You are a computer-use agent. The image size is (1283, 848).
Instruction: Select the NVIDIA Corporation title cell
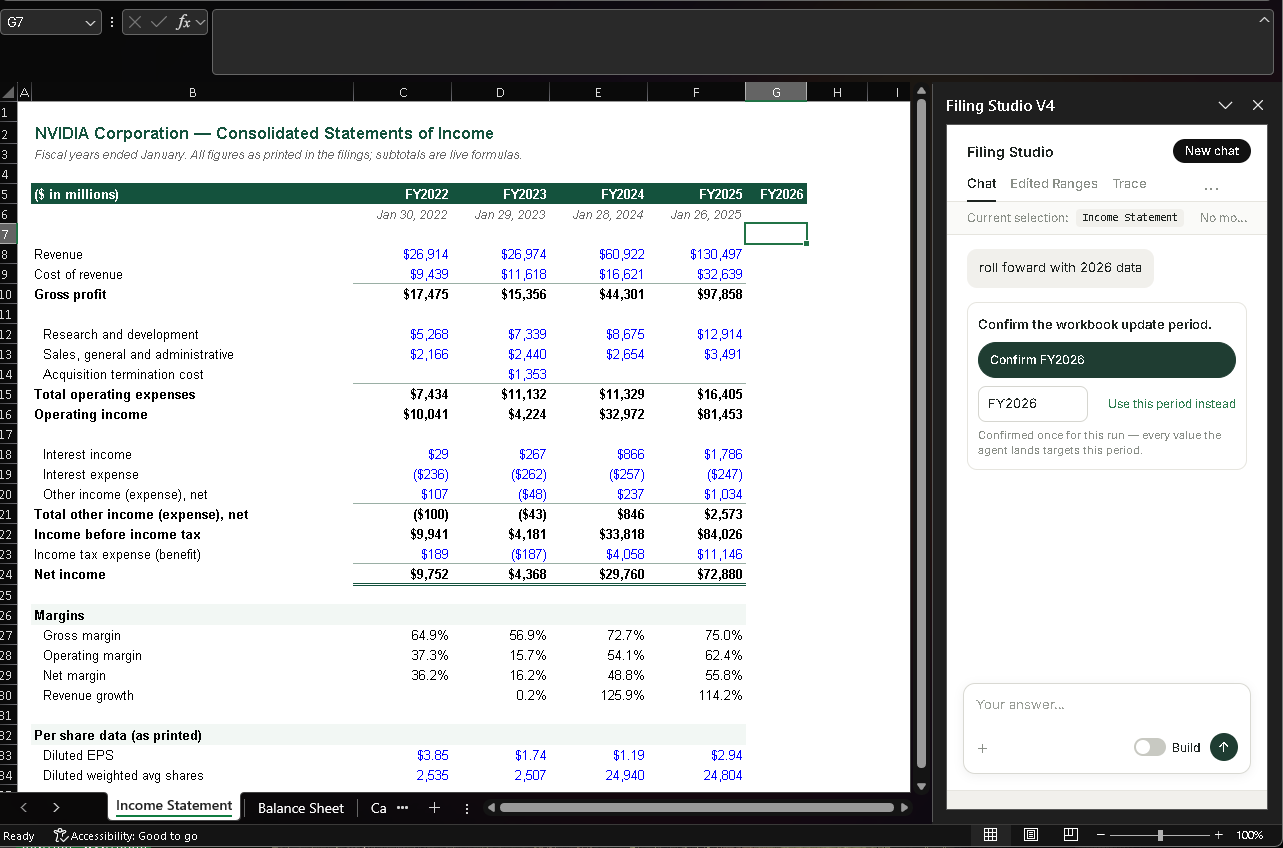point(264,133)
